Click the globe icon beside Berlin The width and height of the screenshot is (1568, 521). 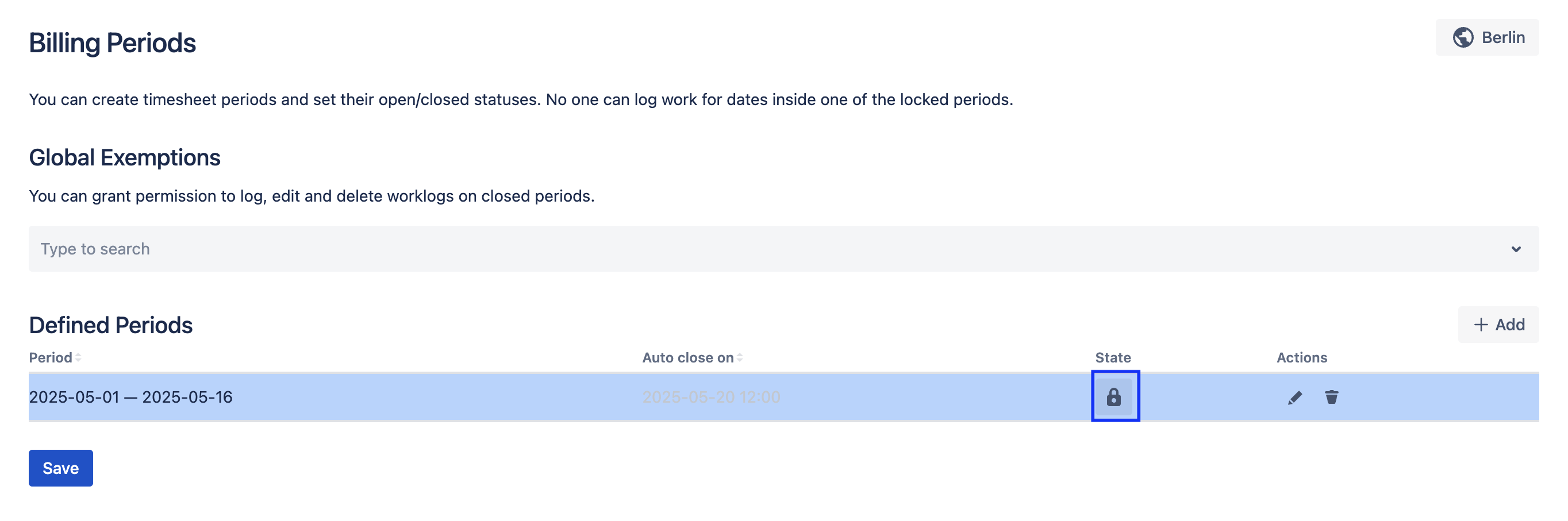(x=1463, y=37)
